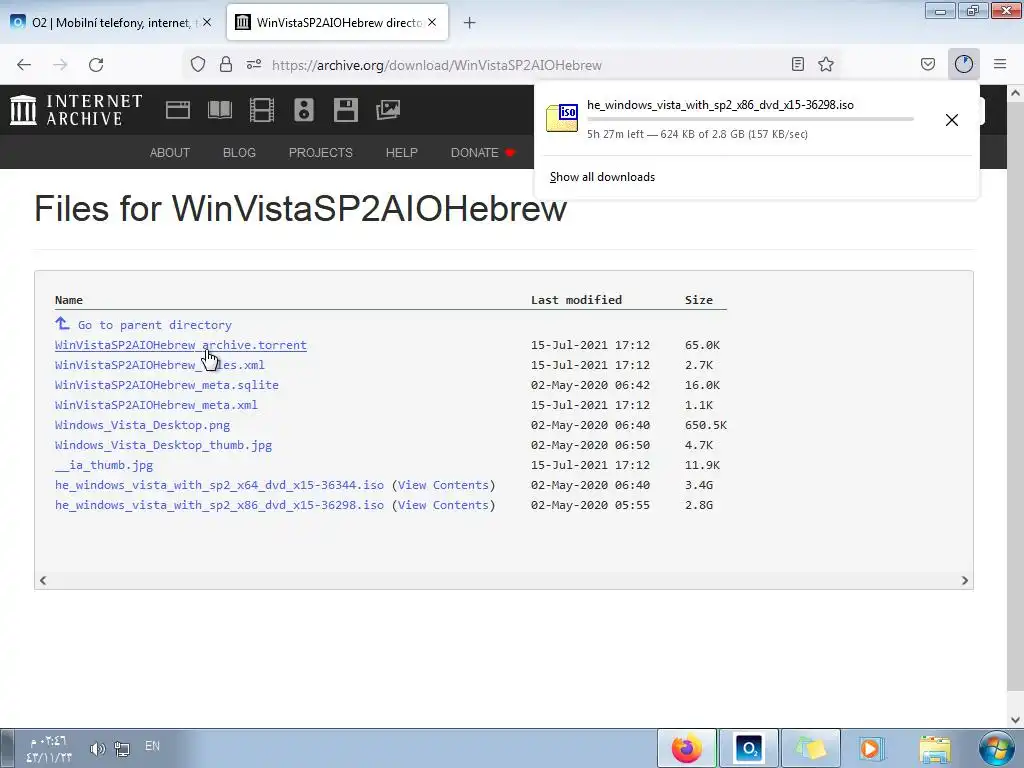Click the download progress bar
The width and height of the screenshot is (1024, 768).
(x=750, y=119)
